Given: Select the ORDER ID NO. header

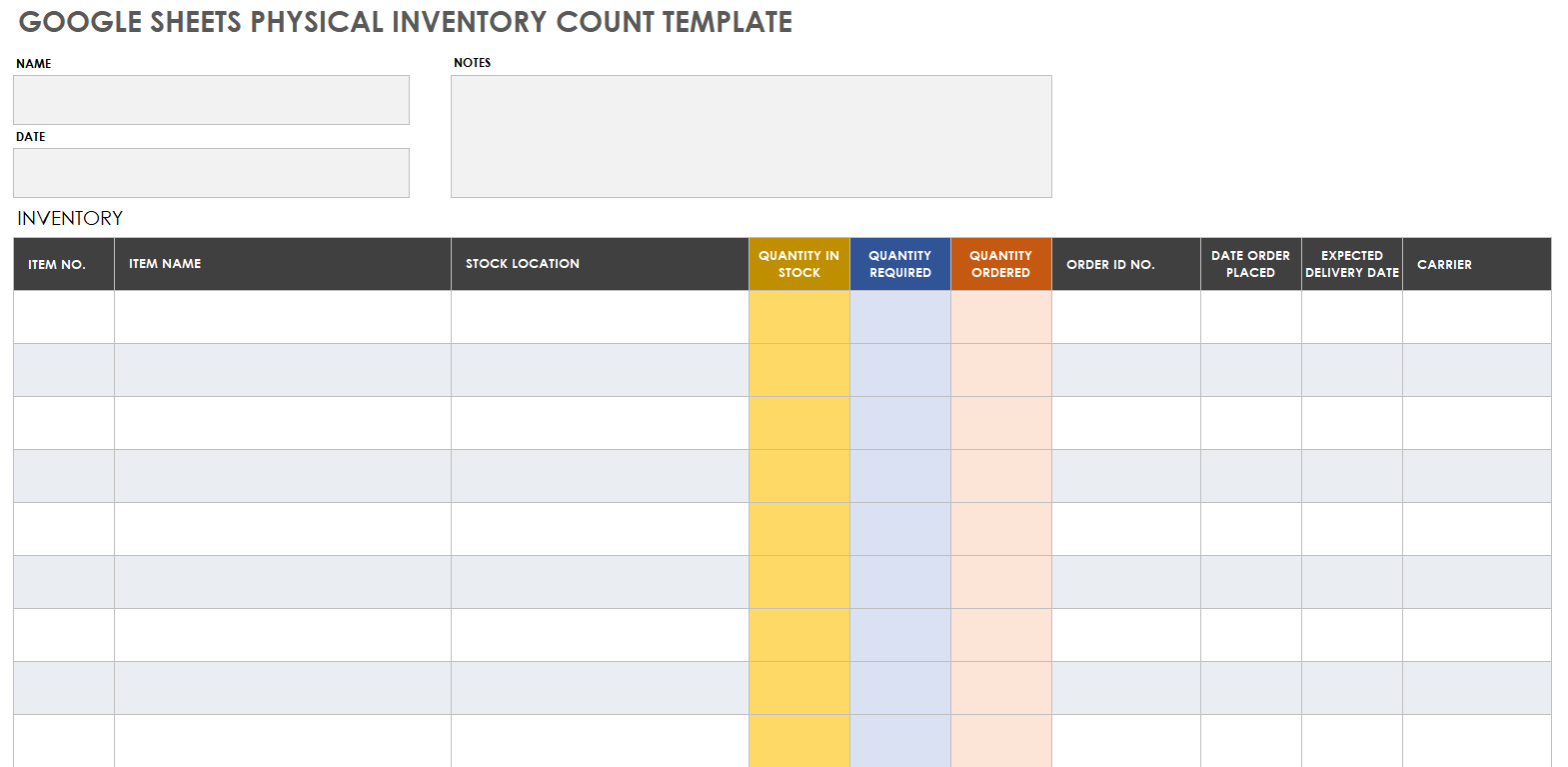Looking at the screenshot, I should point(1126,264).
